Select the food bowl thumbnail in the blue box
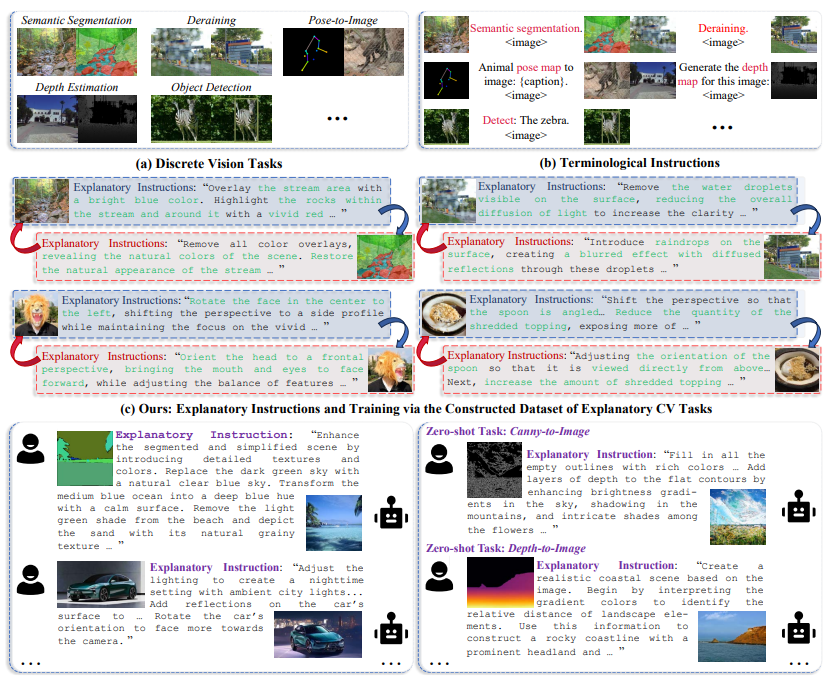Image resolution: width=832 pixels, height=677 pixels. point(444,314)
